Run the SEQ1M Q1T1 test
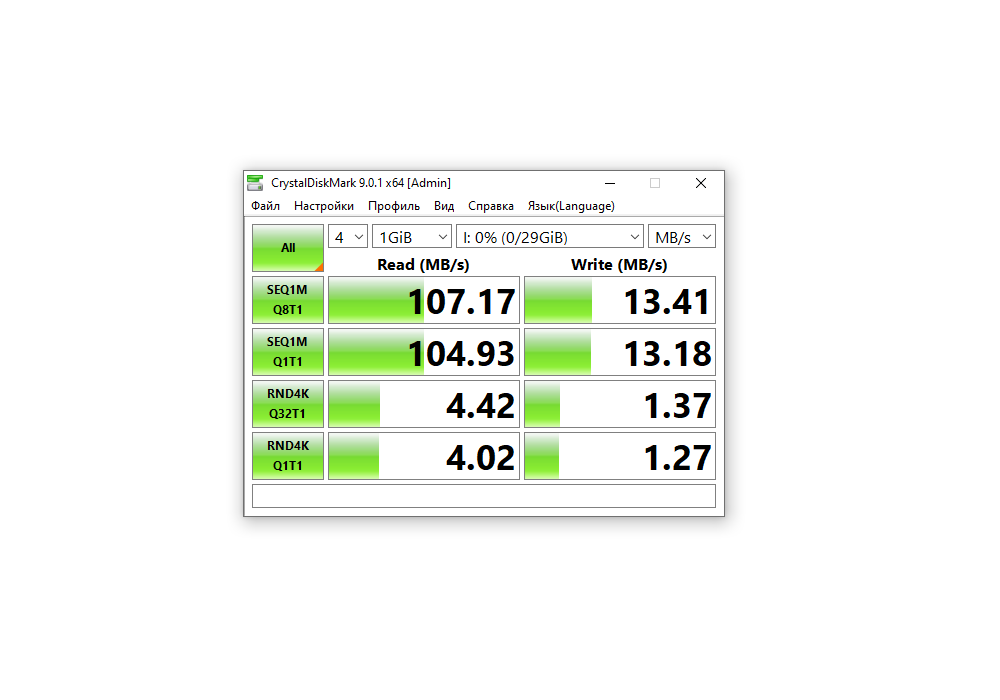 click(288, 352)
